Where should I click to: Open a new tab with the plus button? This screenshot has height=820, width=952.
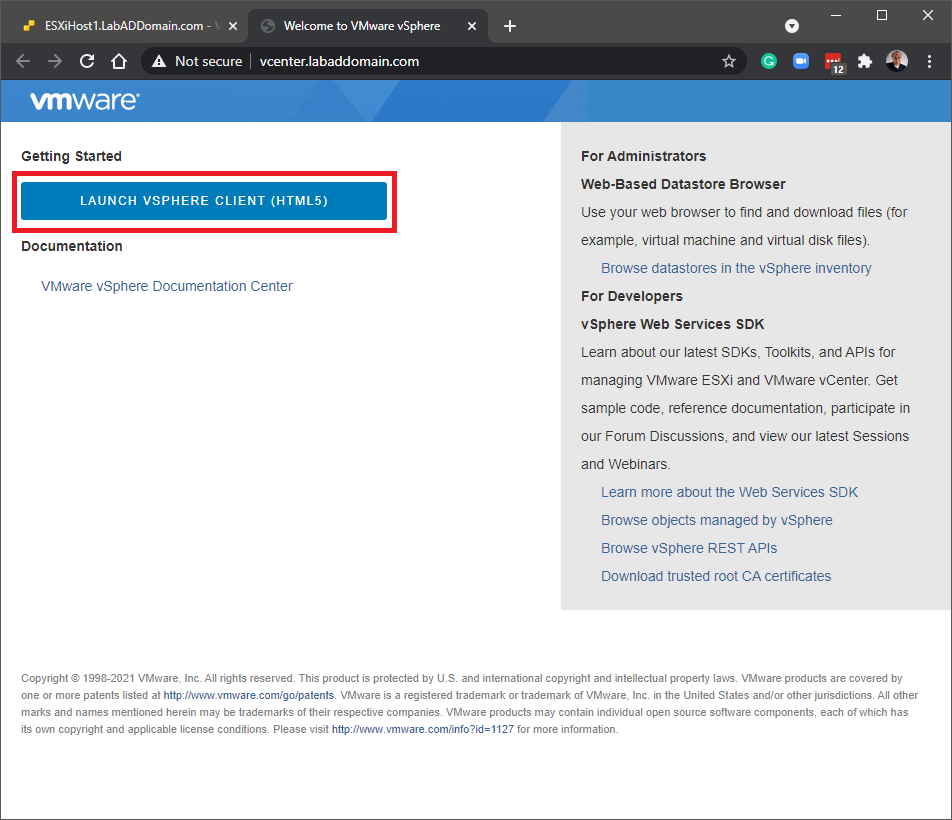(510, 26)
